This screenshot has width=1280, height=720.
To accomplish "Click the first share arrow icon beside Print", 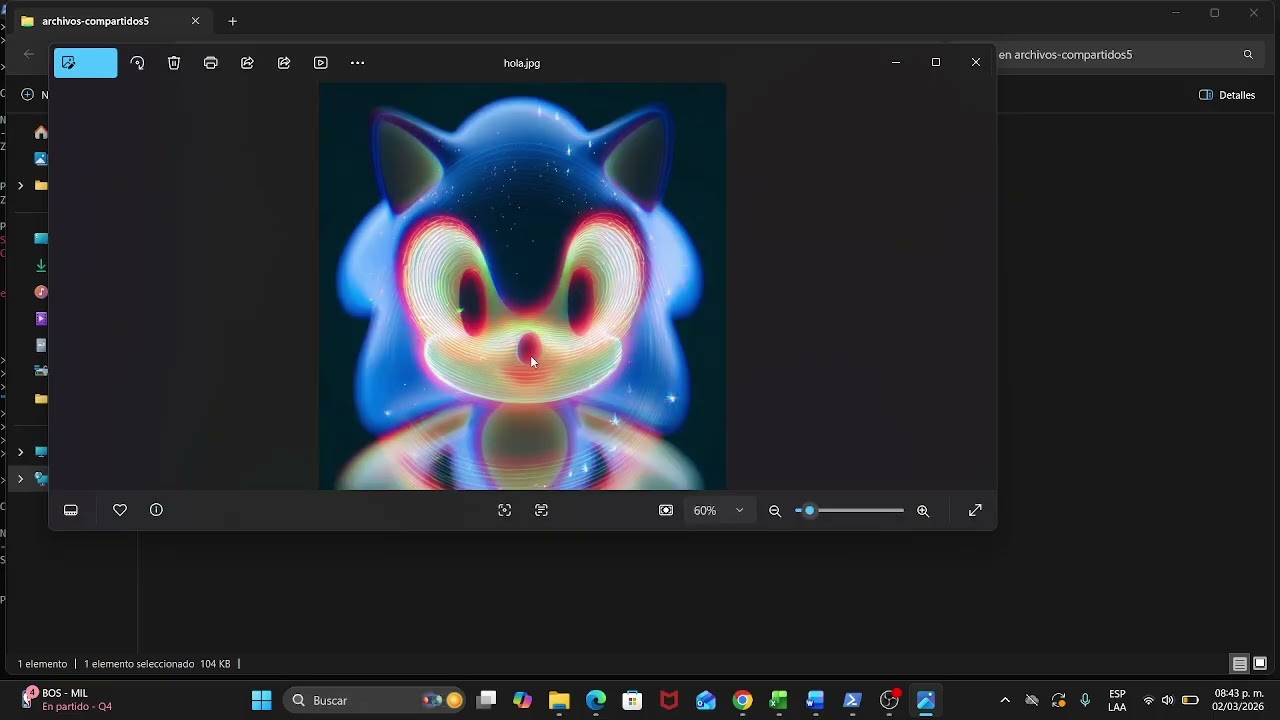I will tap(247, 63).
